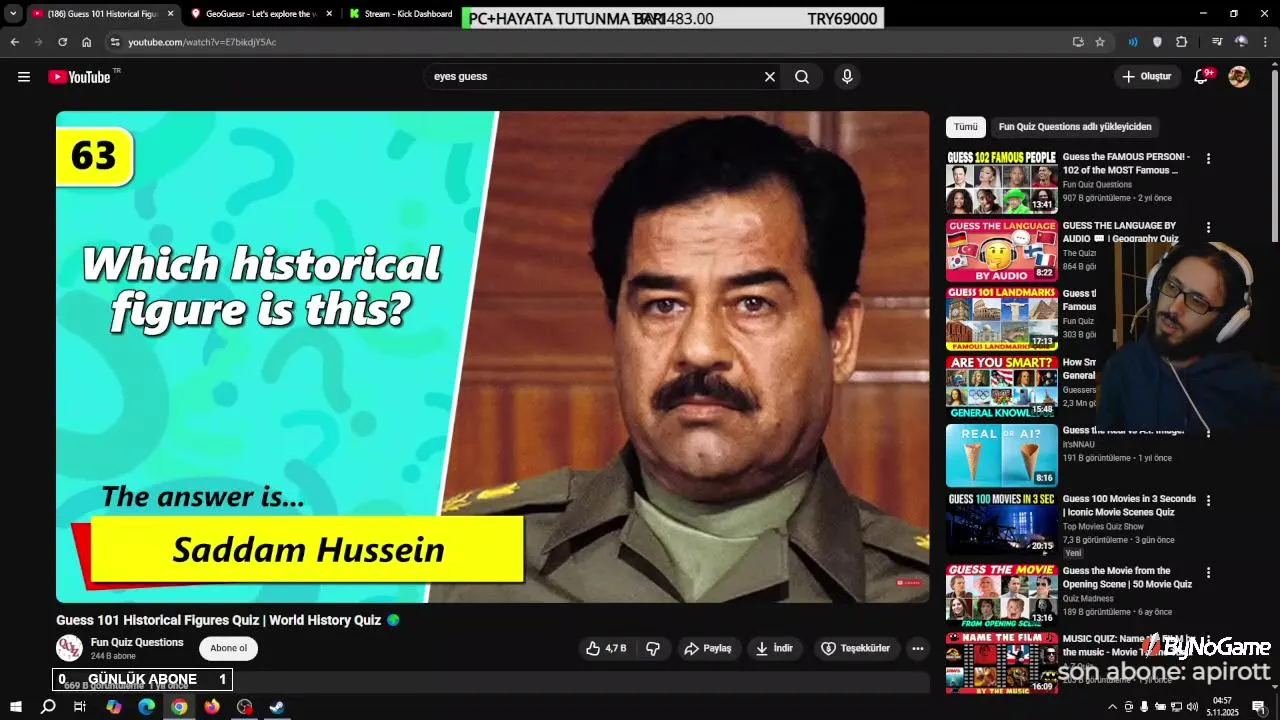1280x720 pixels.
Task: Go back with the browser back arrow
Action: [14, 42]
